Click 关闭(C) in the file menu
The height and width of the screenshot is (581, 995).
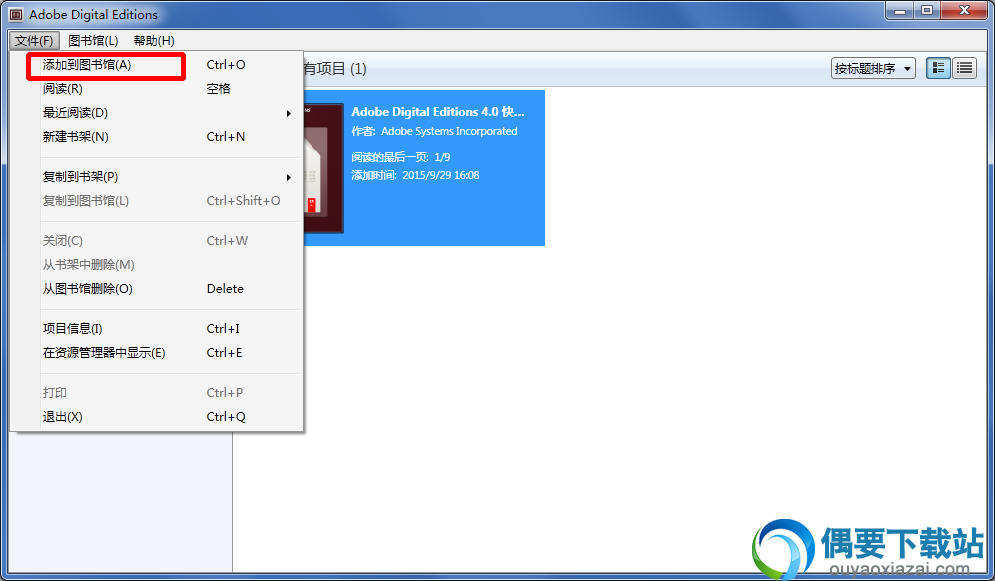(156, 241)
